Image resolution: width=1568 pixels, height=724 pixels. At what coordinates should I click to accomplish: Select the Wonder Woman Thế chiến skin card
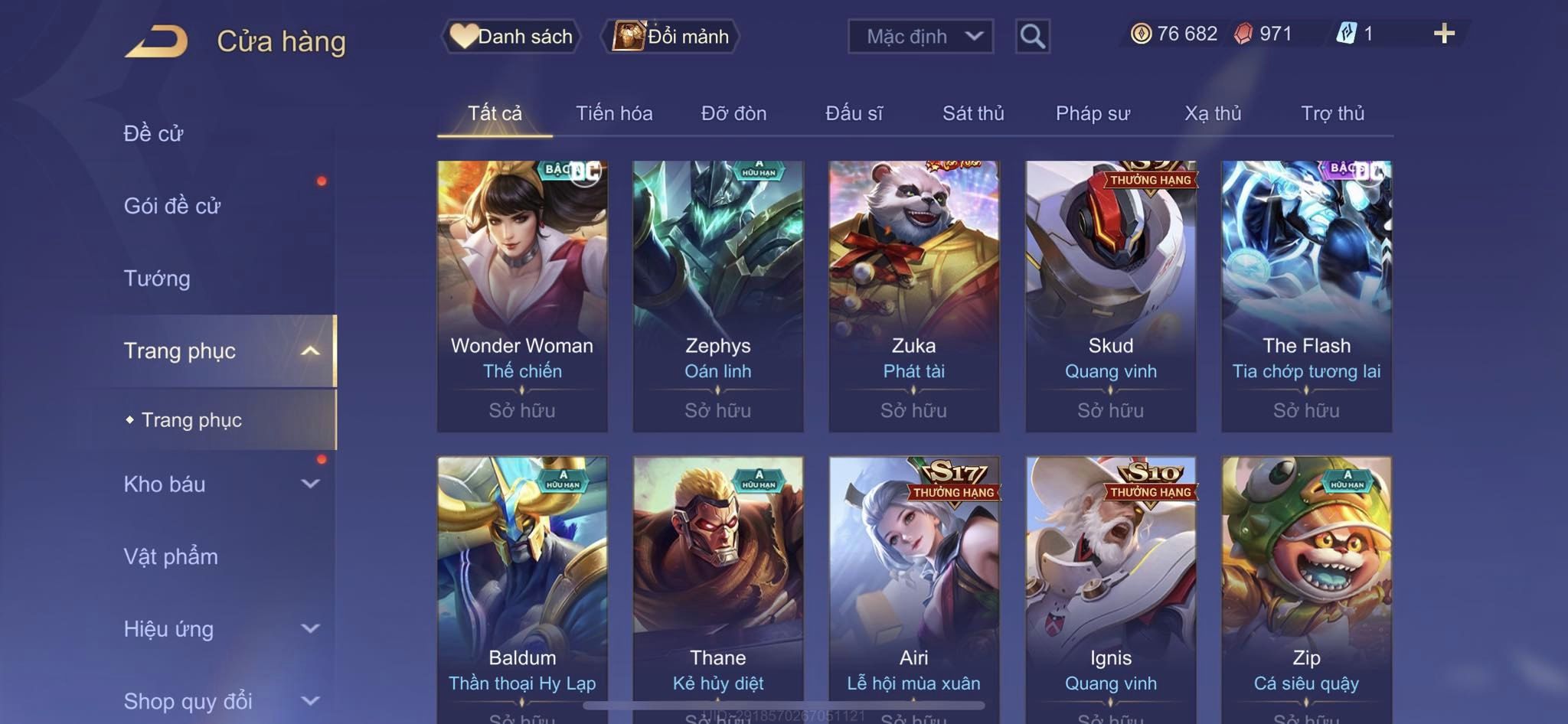(x=522, y=296)
